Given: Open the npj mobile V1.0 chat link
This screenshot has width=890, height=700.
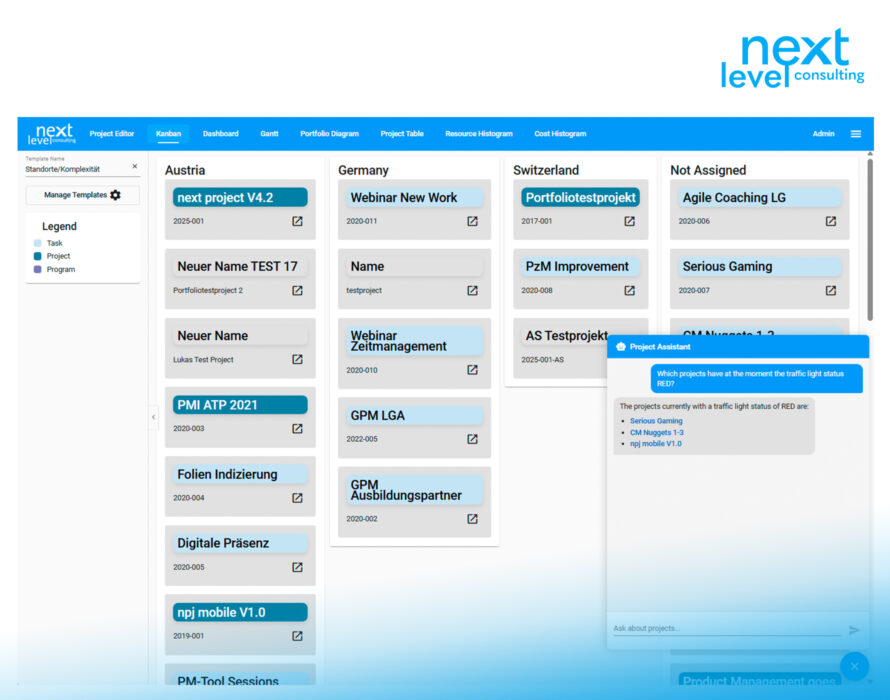Looking at the screenshot, I should pyautogui.click(x=655, y=443).
